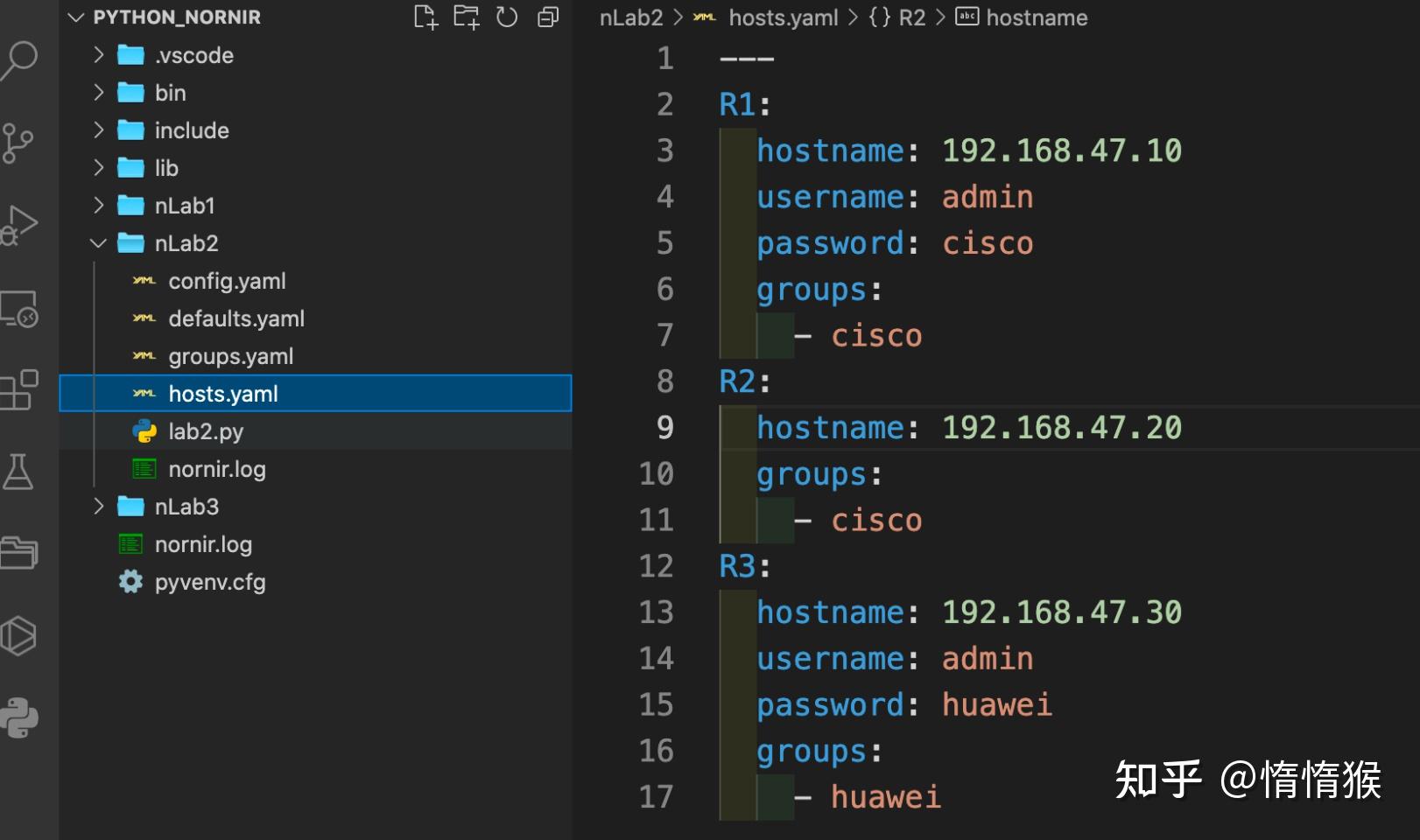
Task: Refresh the explorer file tree
Action: pos(507,17)
